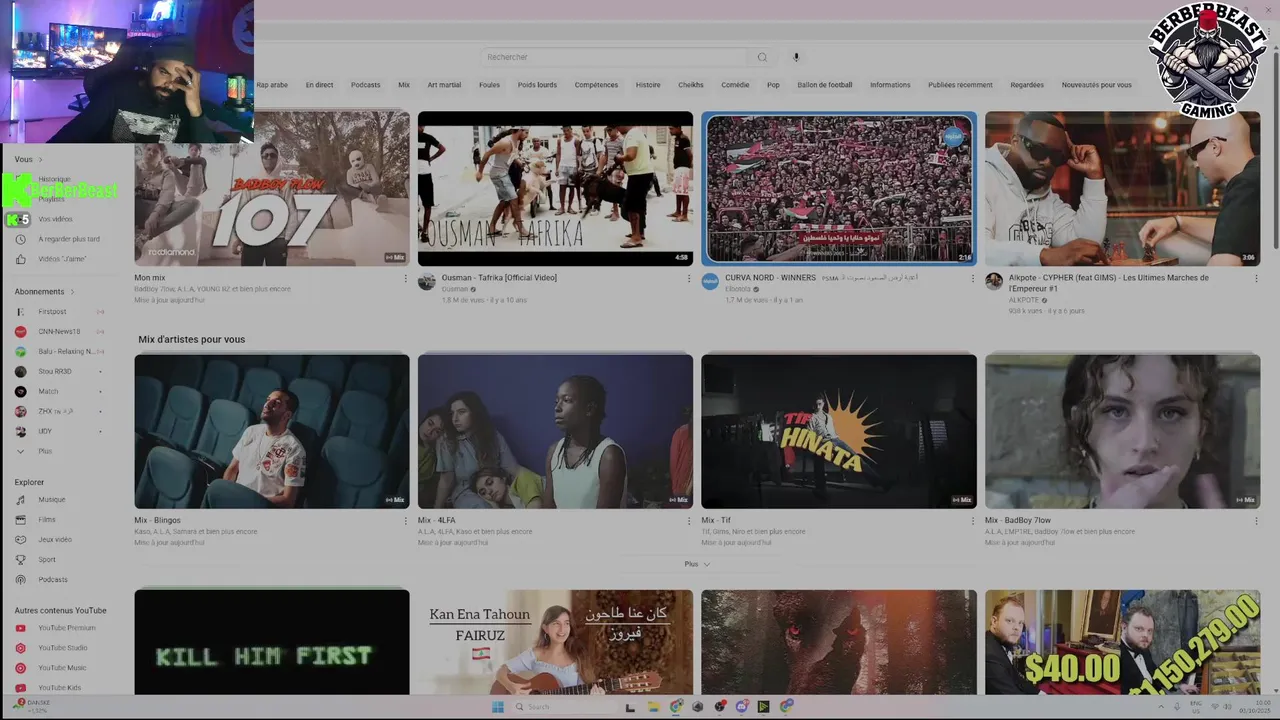1280x720 pixels.
Task: Open options menu for Ousman - Tafrika video
Action: point(689,279)
